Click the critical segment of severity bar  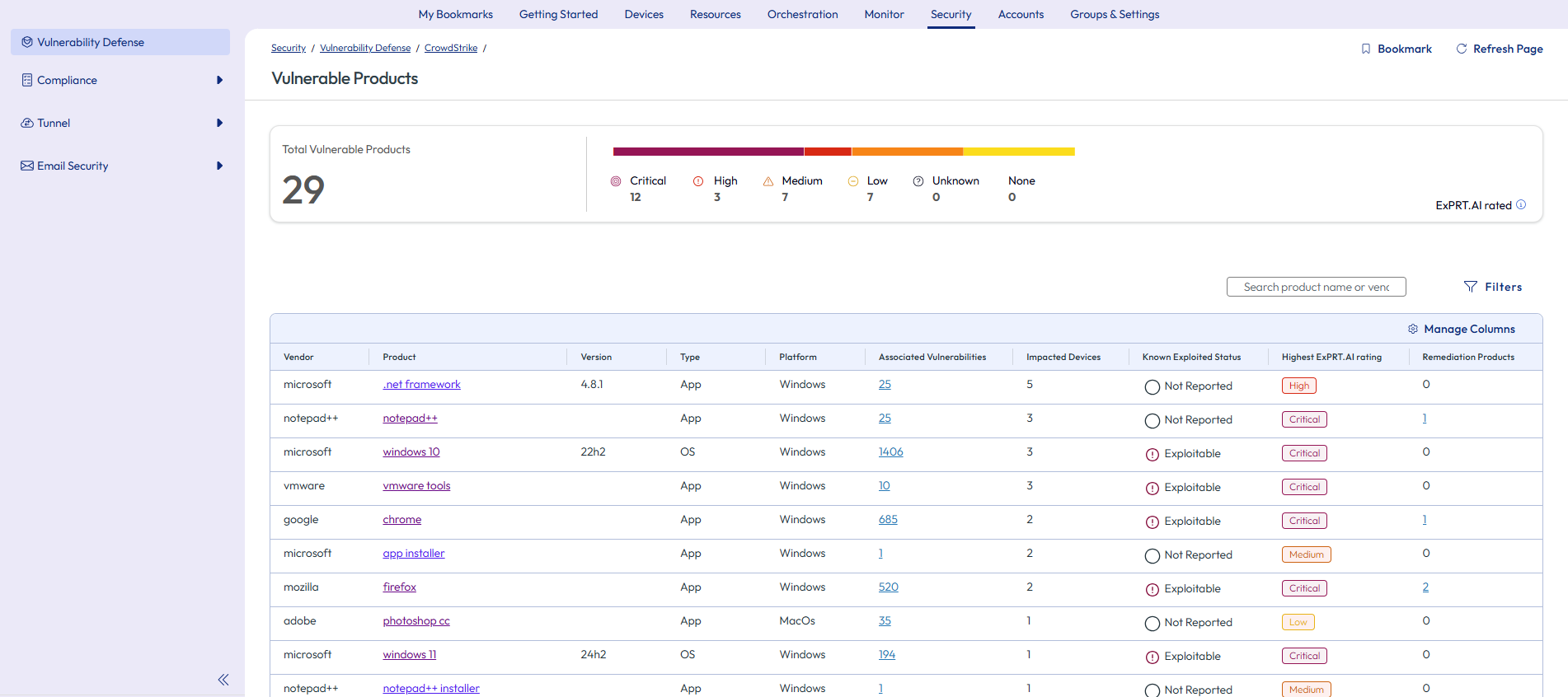708,152
